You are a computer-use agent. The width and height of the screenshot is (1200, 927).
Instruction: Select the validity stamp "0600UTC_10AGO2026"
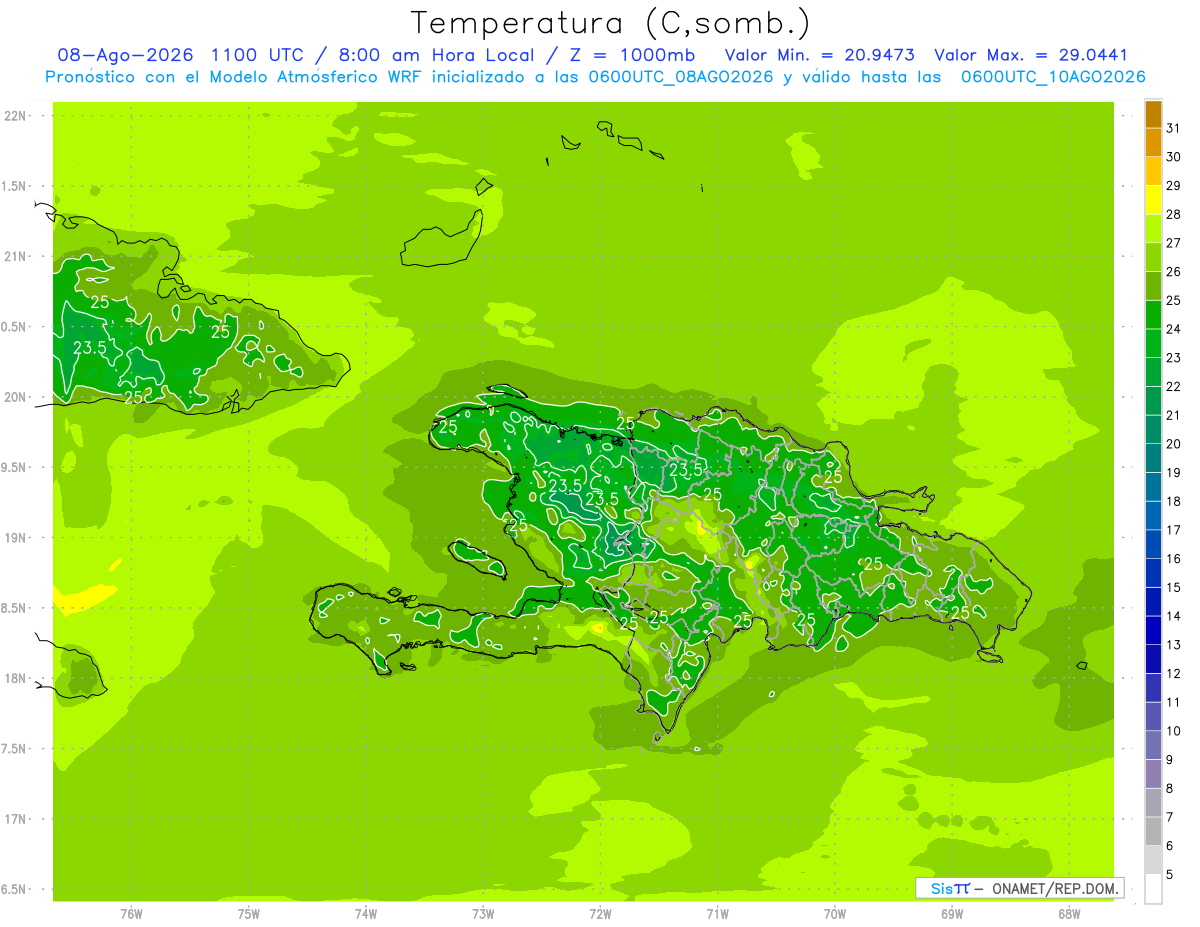point(1053,77)
